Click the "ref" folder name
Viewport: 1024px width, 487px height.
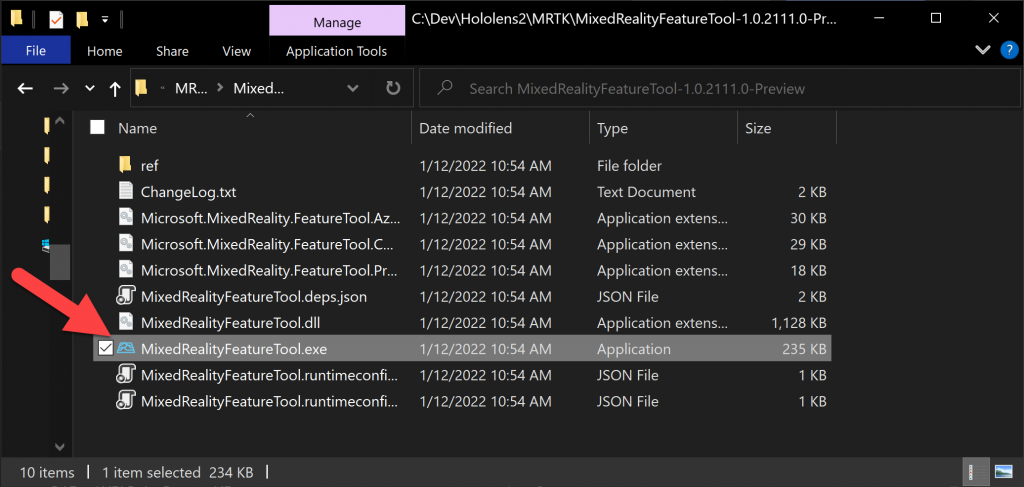[150, 166]
